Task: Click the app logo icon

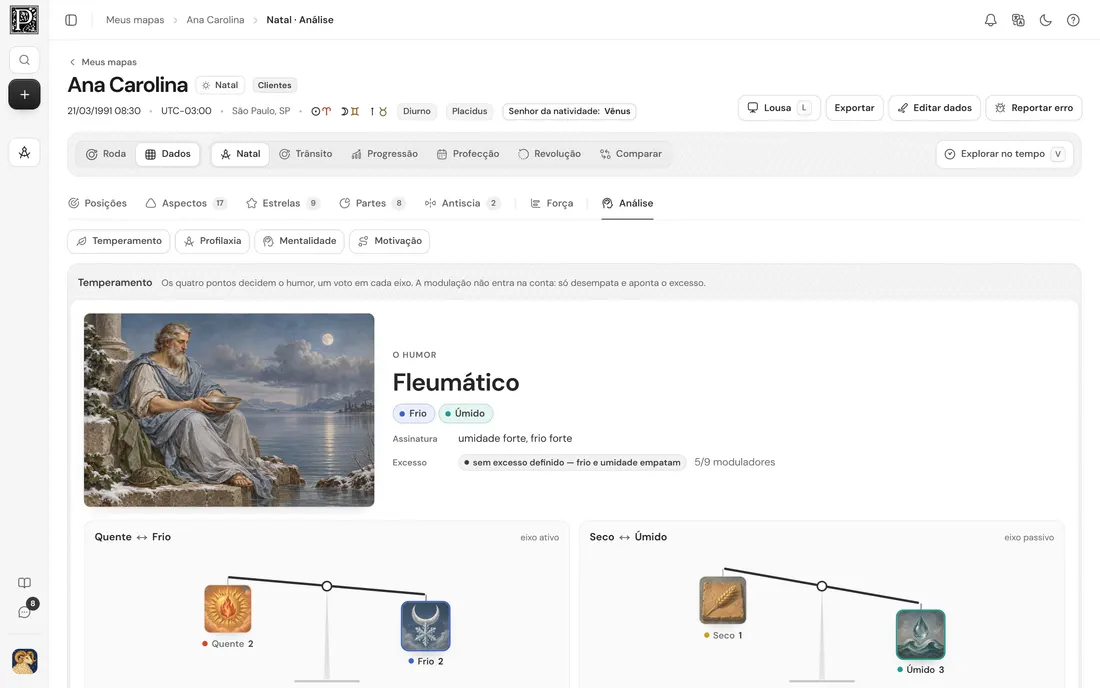Action: [24, 20]
